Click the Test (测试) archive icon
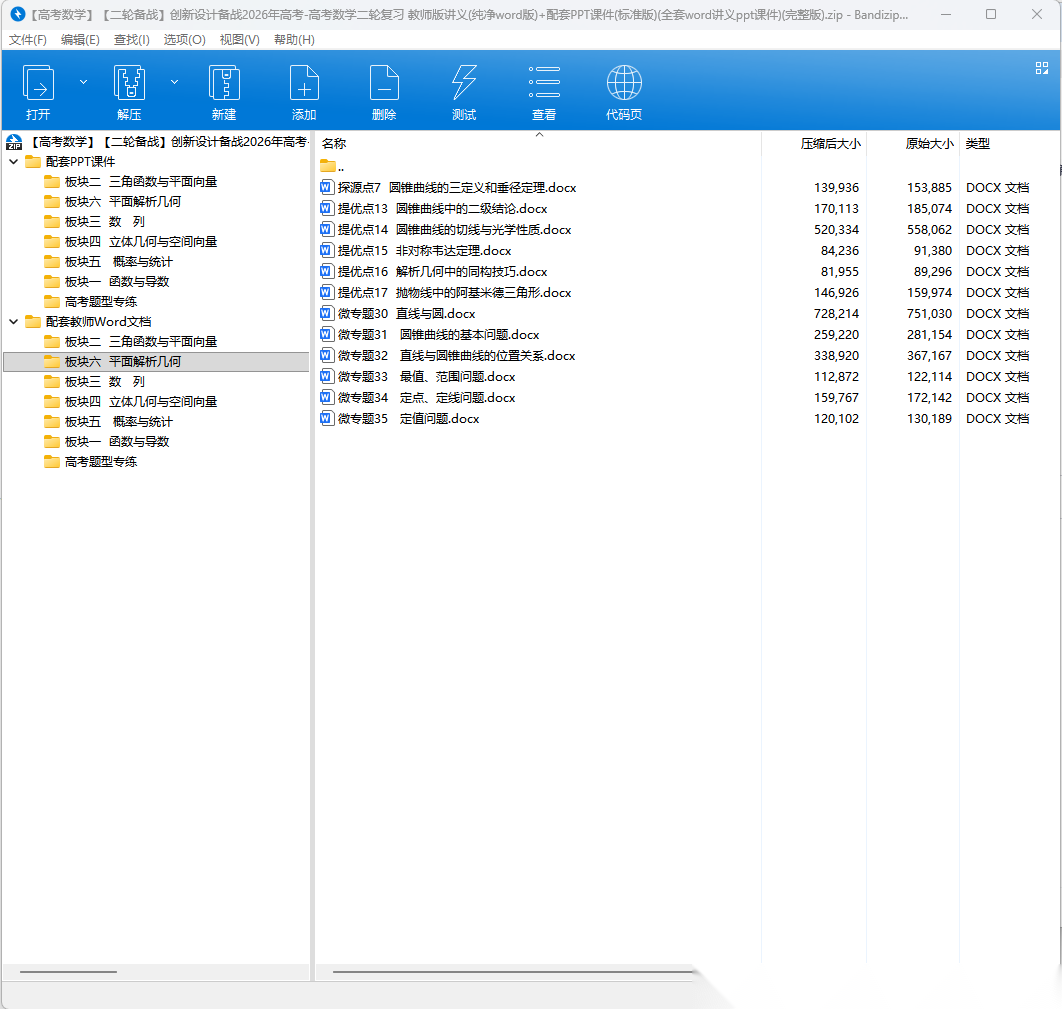 coord(464,84)
